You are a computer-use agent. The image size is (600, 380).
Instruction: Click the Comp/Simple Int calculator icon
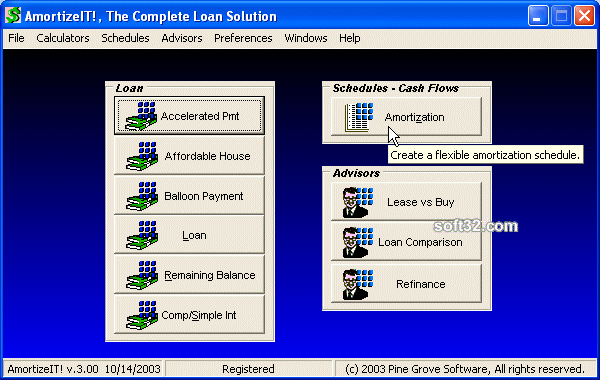click(142, 315)
